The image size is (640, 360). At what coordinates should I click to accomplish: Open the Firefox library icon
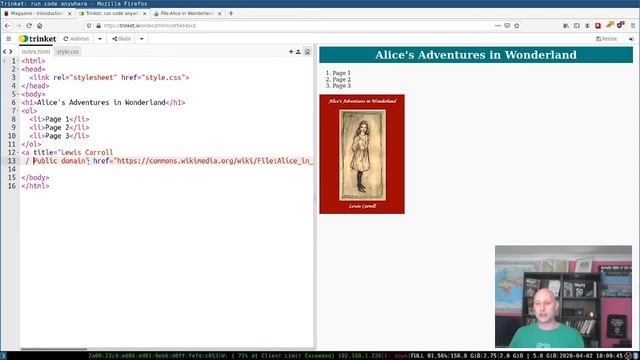pos(566,25)
